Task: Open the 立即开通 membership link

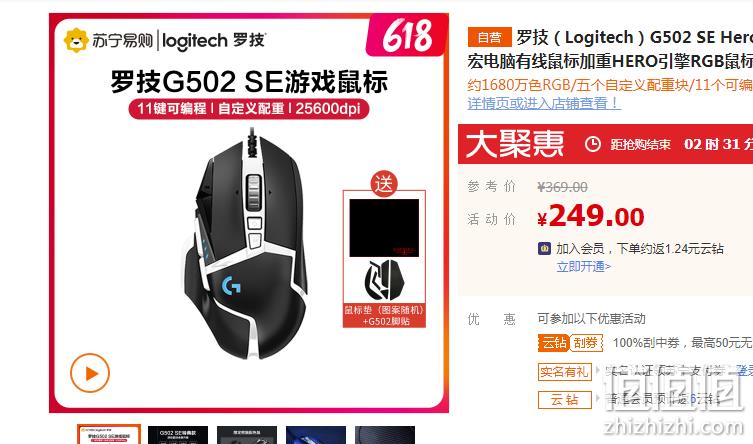Action: (583, 266)
